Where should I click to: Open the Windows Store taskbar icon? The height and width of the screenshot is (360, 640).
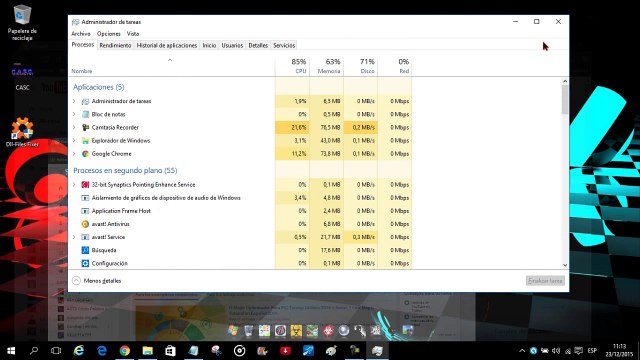(170, 351)
